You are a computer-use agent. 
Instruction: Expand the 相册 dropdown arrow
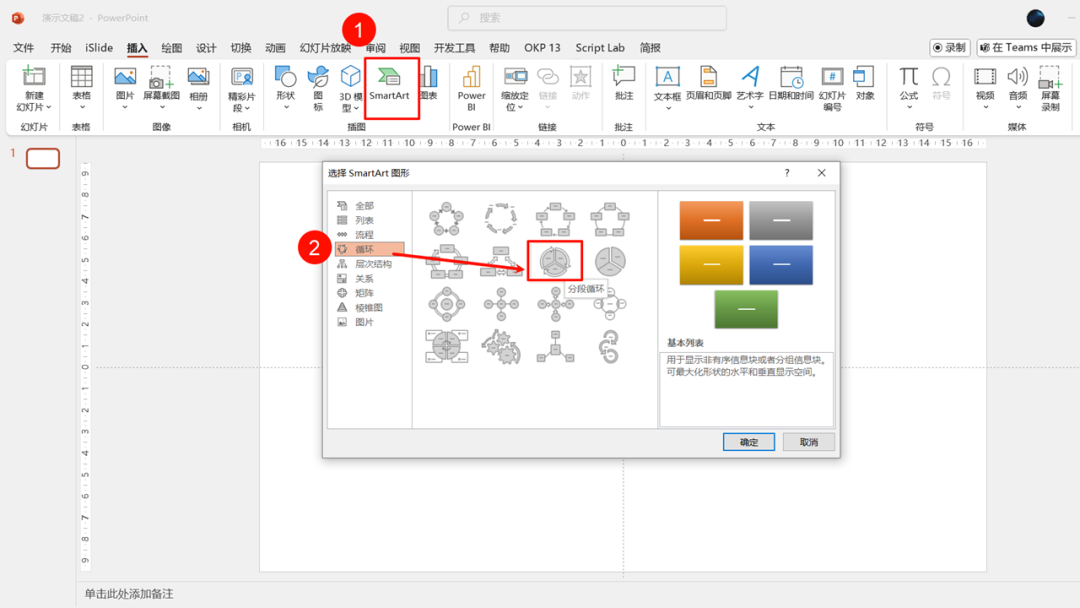click(198, 107)
